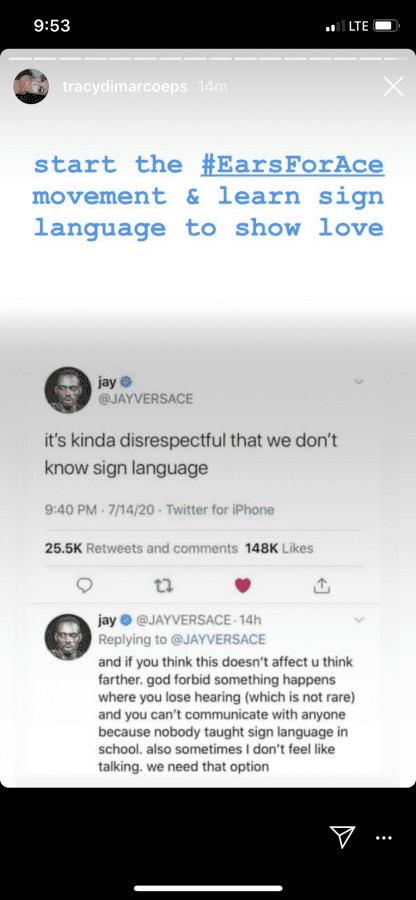View the 25.5K Retweets and comments
This screenshot has width=416, height=900.
[x=141, y=548]
